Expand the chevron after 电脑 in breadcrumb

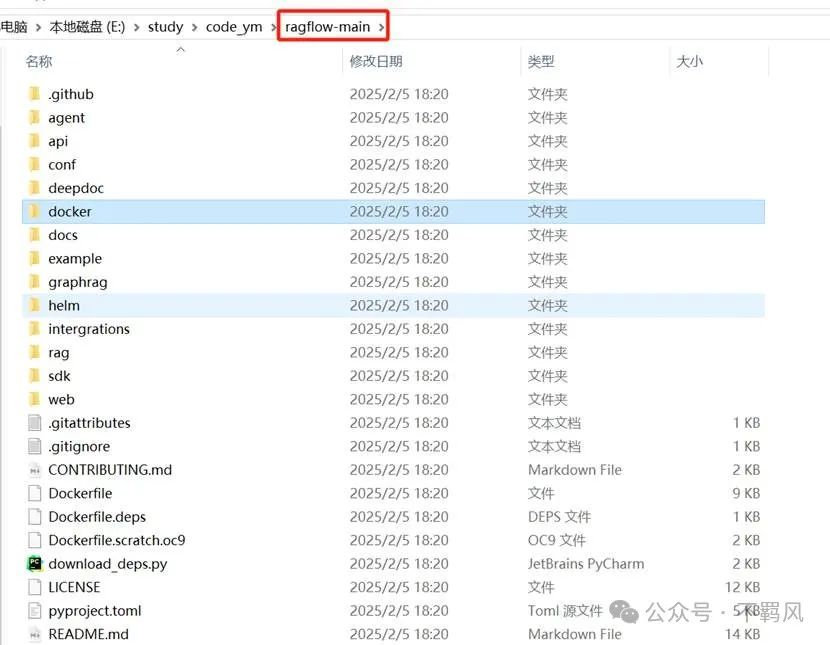point(38,27)
